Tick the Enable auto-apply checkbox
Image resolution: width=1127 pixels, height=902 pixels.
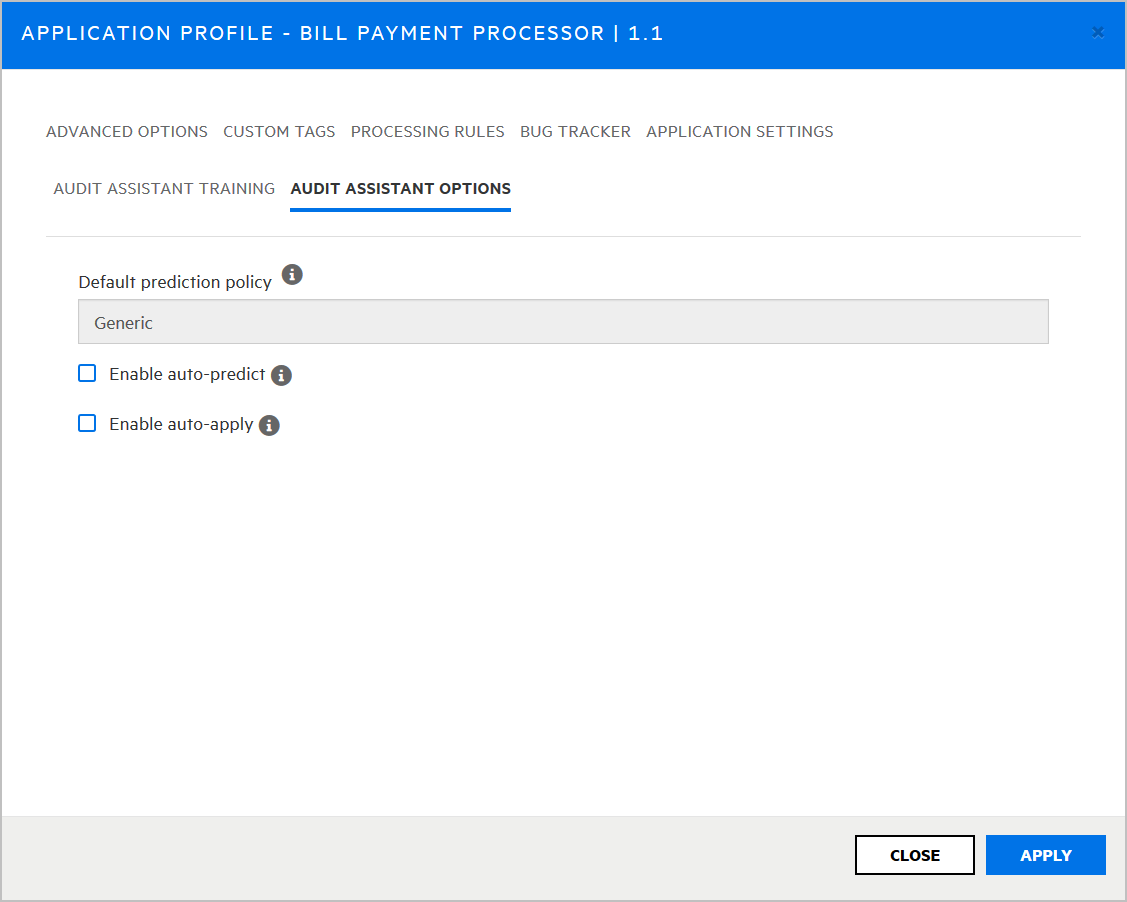coord(88,424)
